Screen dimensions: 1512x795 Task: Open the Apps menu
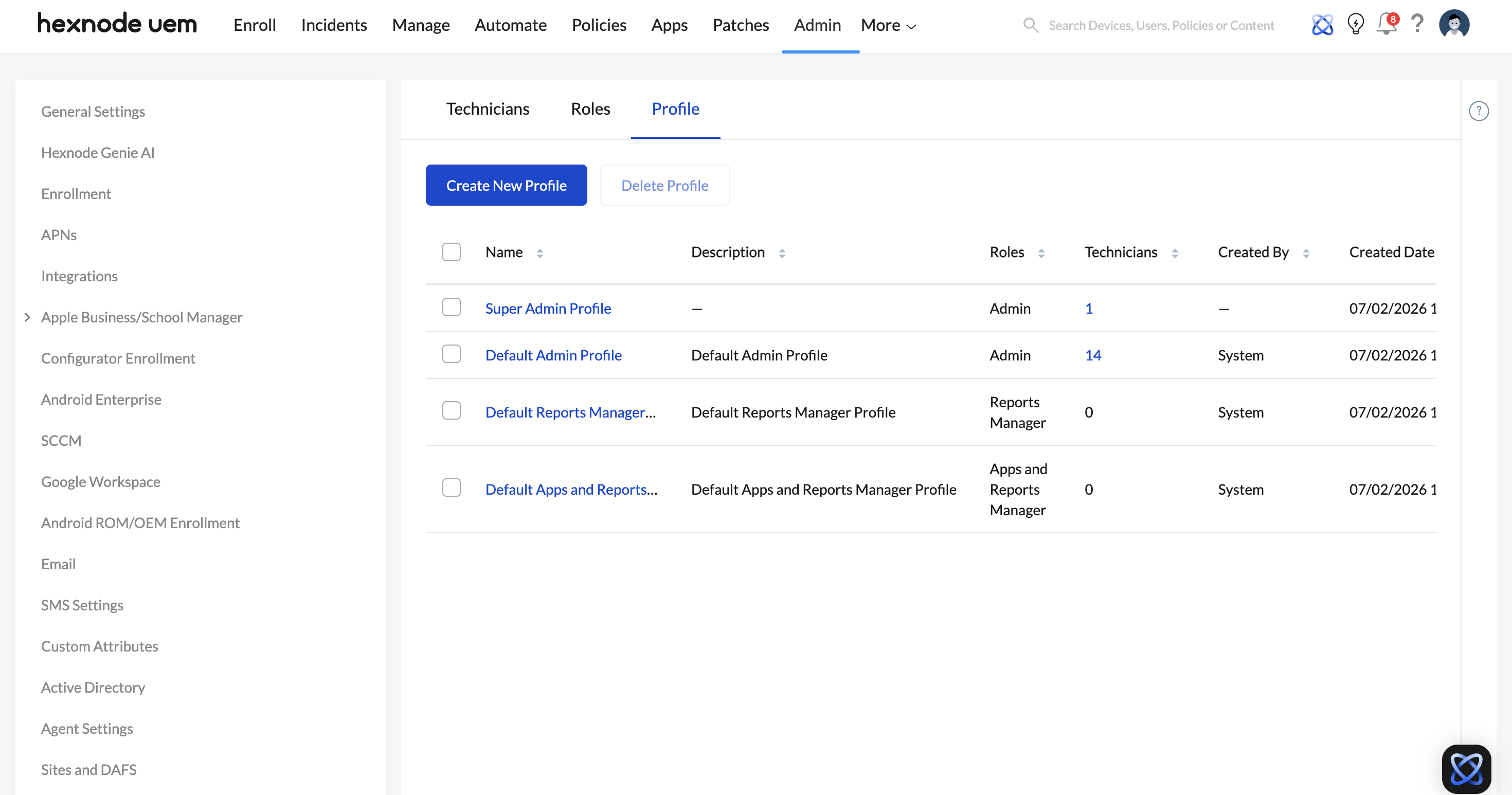pos(669,25)
